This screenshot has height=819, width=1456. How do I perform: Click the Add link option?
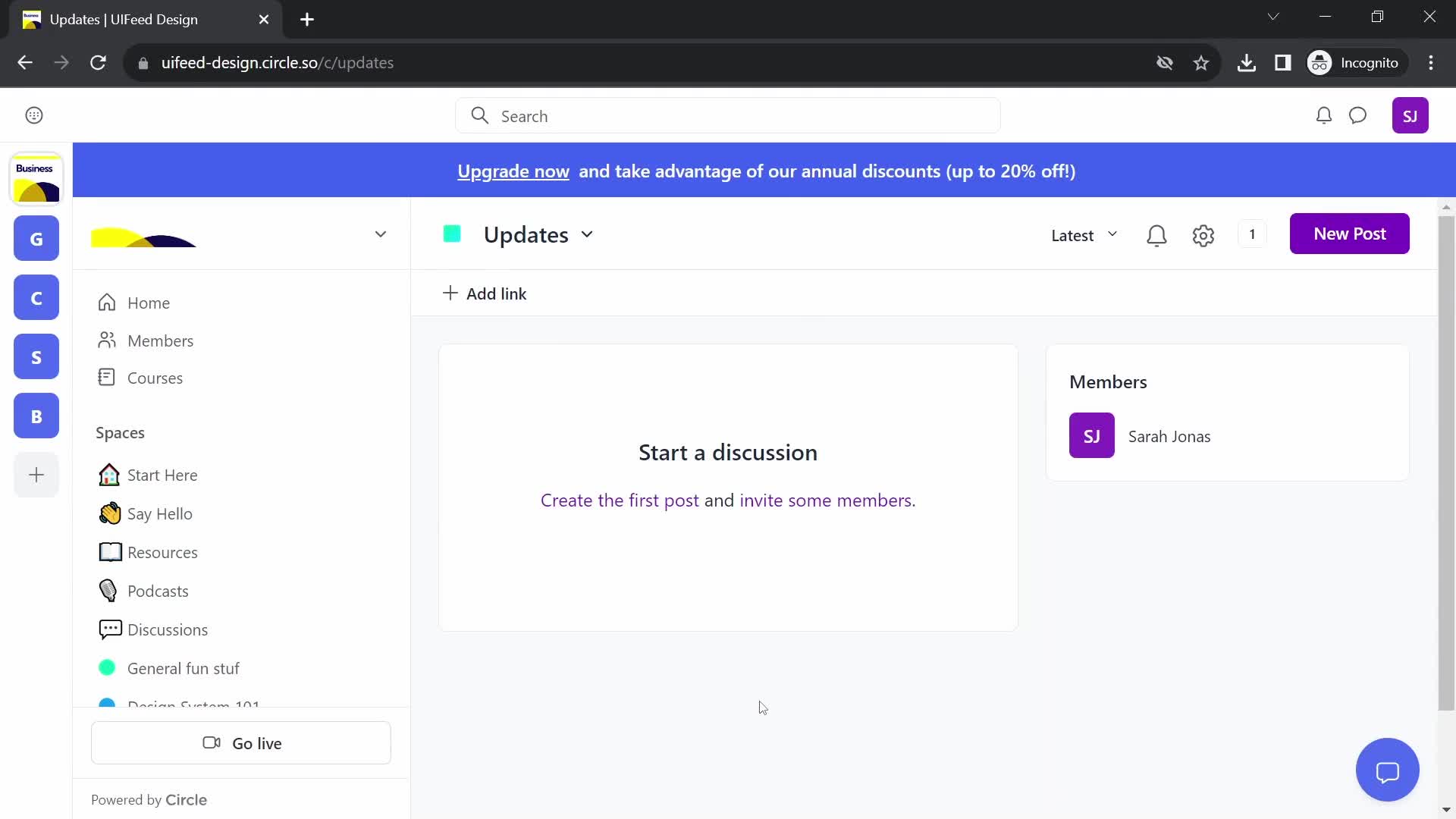tap(484, 293)
